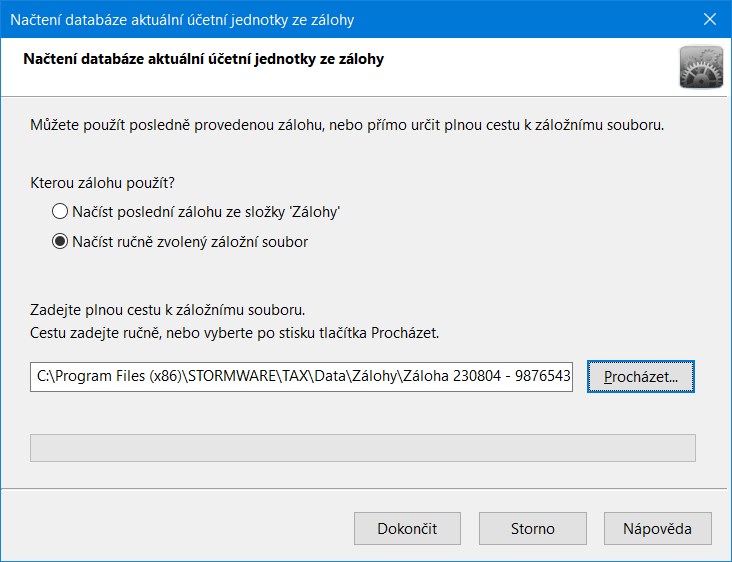
Task: Click the 'C:\Program Files' start of path
Action: [91, 376]
